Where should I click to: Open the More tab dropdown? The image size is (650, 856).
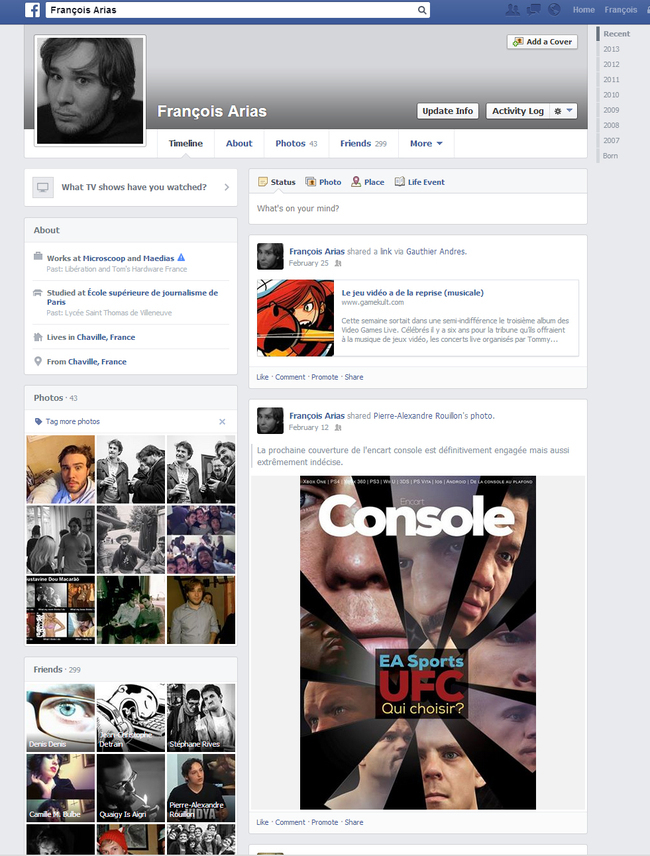(426, 144)
